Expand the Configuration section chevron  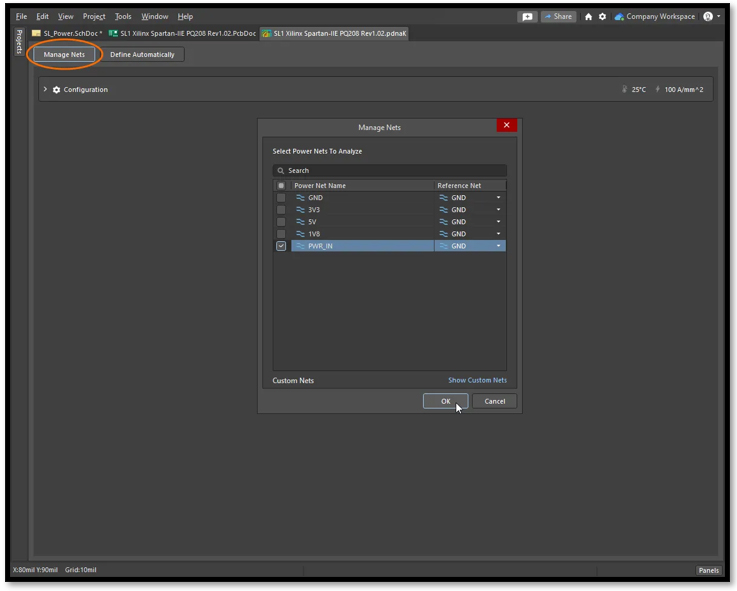pyautogui.click(x=45, y=89)
